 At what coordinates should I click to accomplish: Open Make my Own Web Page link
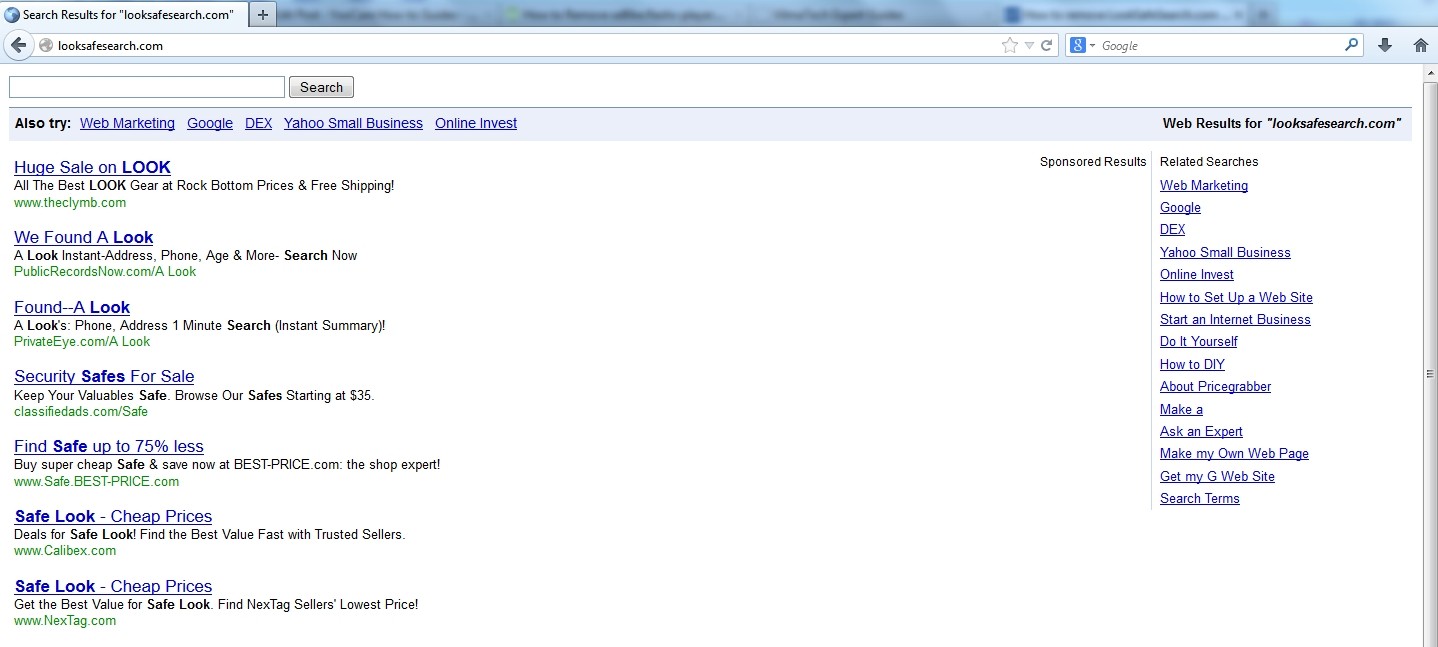tap(1234, 453)
